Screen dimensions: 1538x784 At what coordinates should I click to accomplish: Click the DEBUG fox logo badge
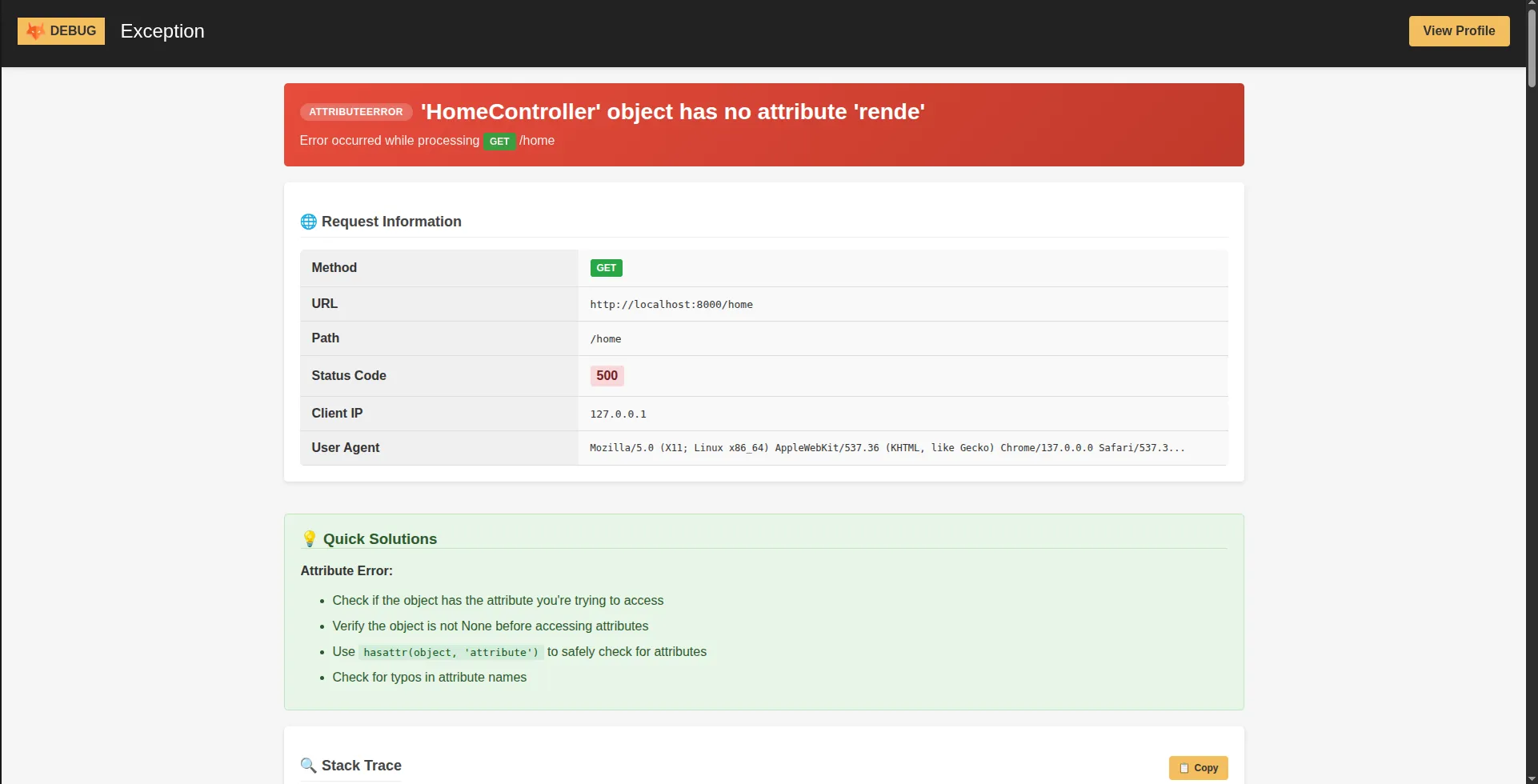(61, 31)
